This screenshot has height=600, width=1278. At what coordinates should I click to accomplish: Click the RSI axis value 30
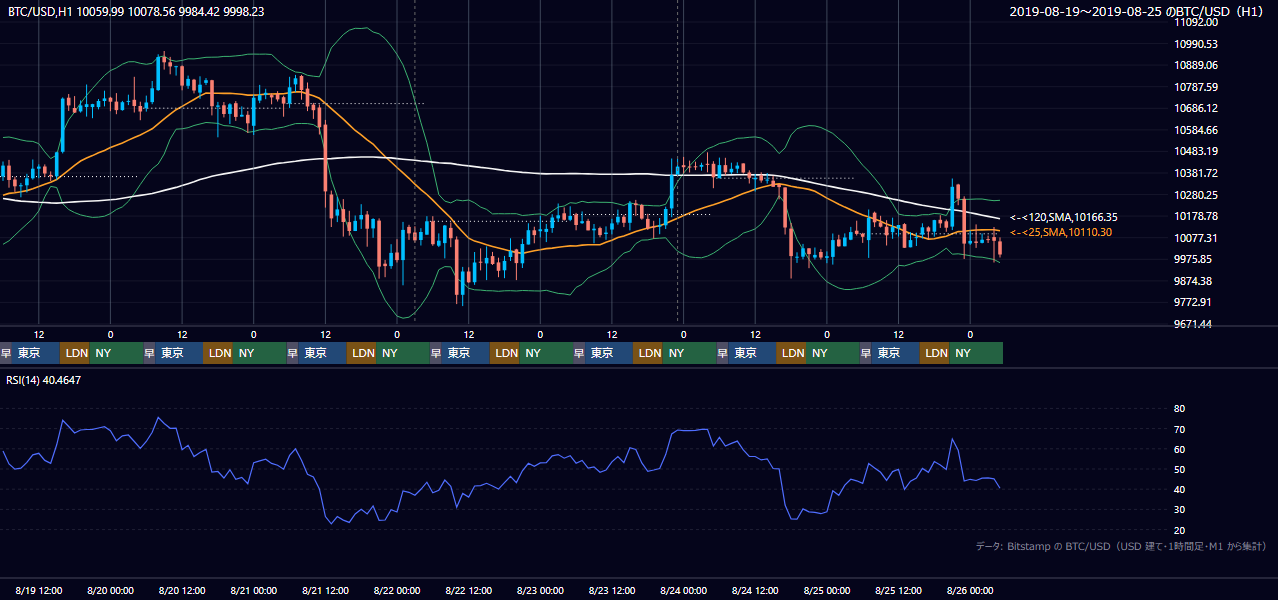1179,509
